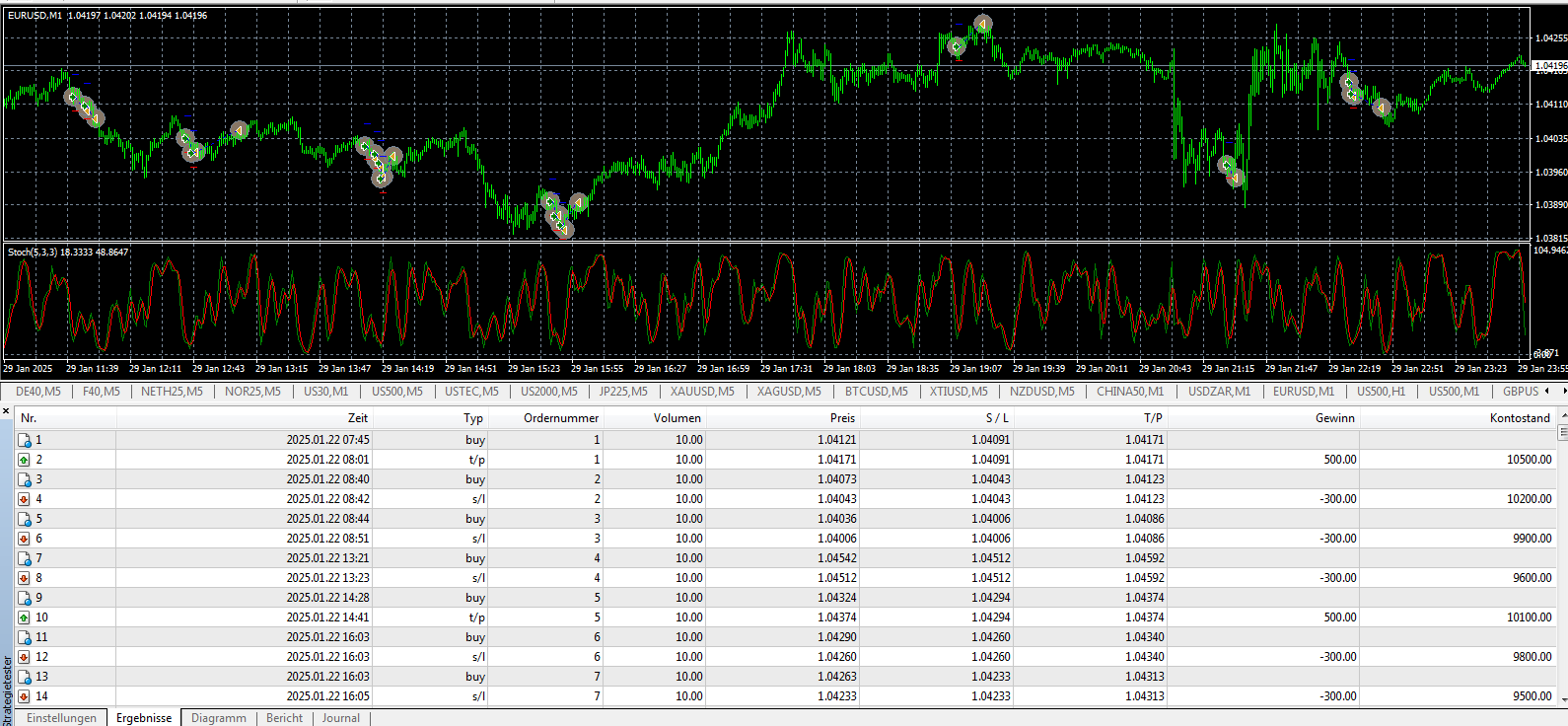Open the USDZAR,M1 chart tab
This screenshot has height=726, width=1568.
(1219, 392)
